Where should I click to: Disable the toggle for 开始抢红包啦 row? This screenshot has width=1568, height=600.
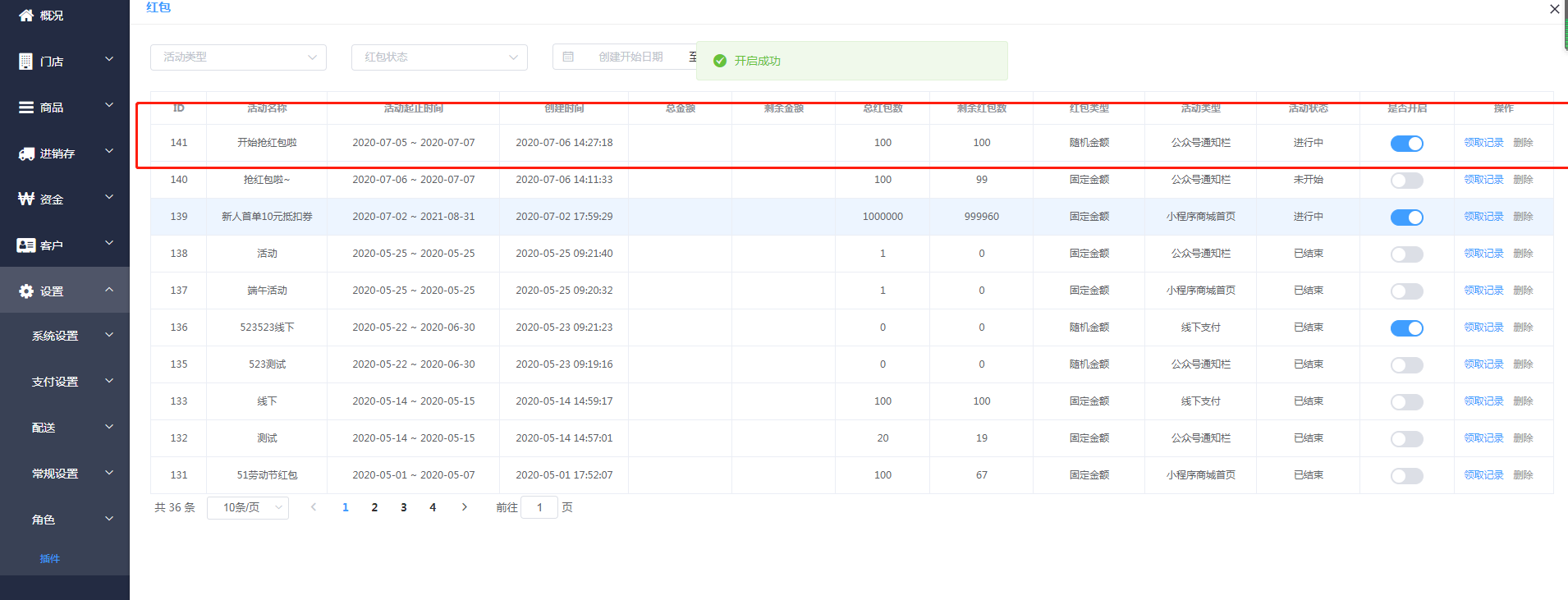tap(1406, 144)
